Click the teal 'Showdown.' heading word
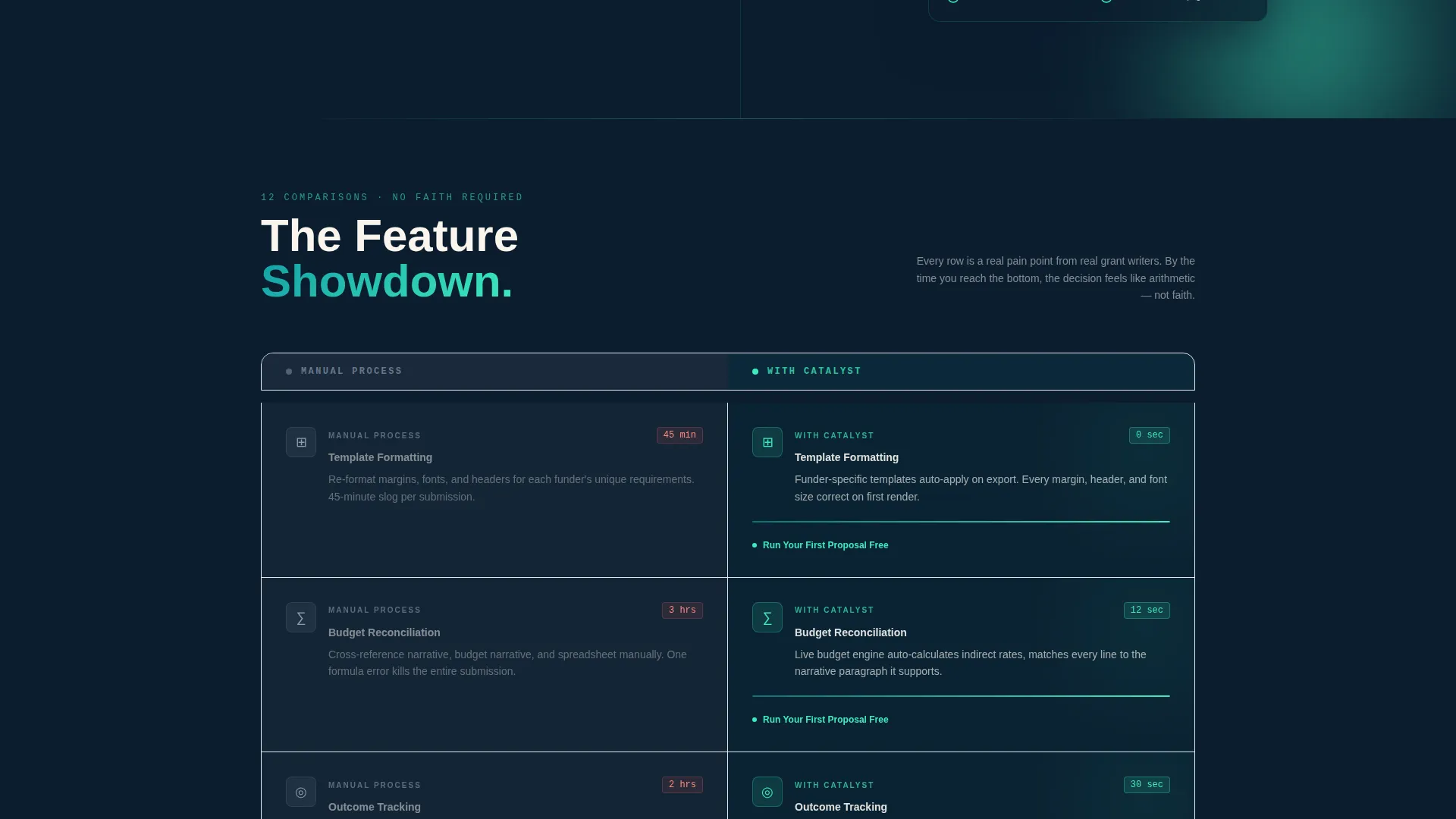The height and width of the screenshot is (819, 1456). point(387,281)
